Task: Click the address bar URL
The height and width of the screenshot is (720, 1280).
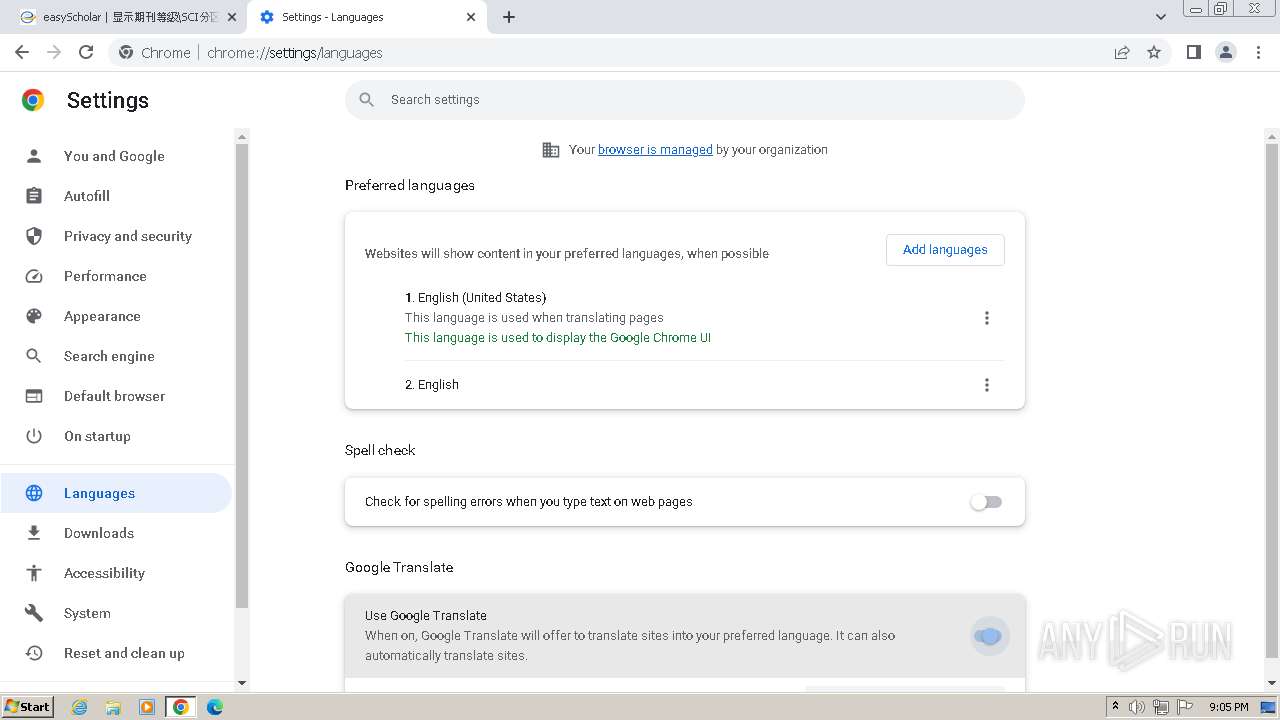Action: point(294,53)
